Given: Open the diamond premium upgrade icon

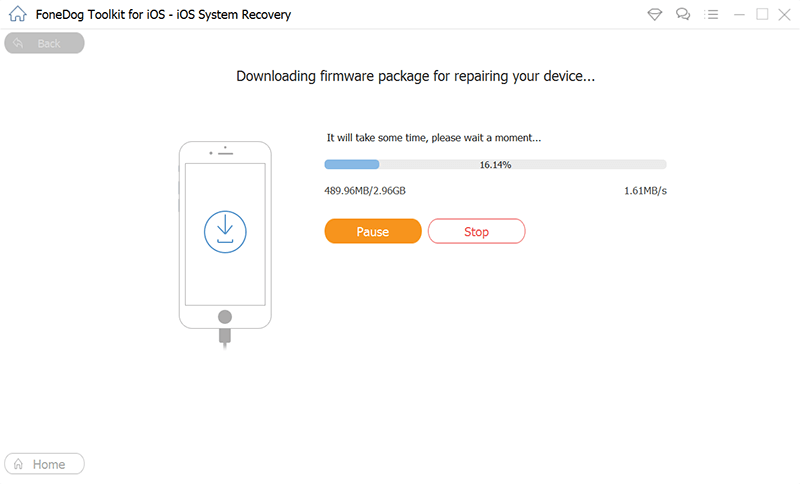Looking at the screenshot, I should pyautogui.click(x=654, y=15).
